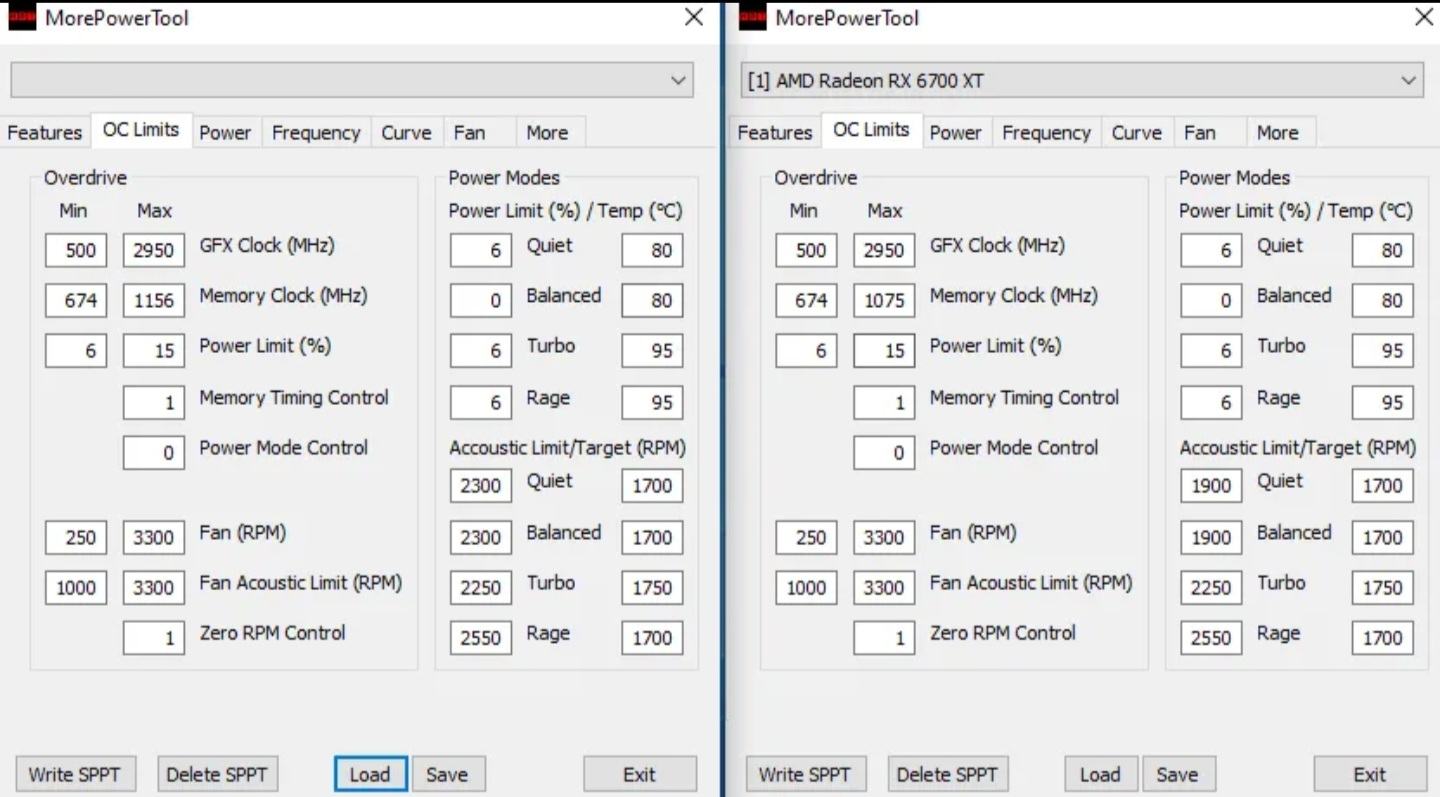Click Load button in right window
Screen dimensions: 1440x797
pos(1100,774)
